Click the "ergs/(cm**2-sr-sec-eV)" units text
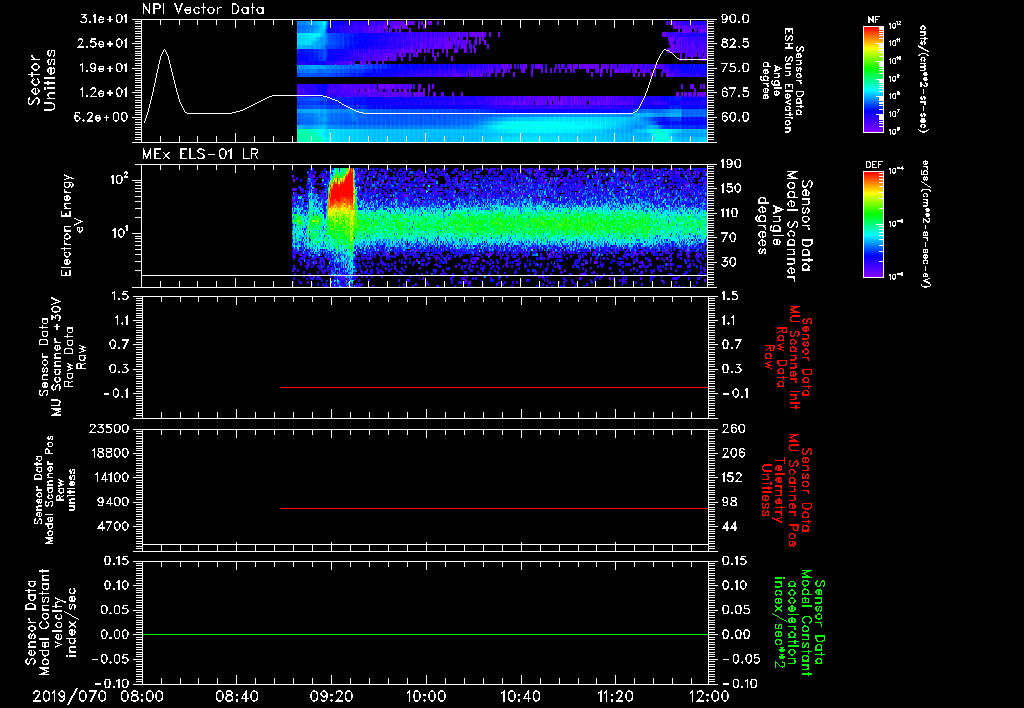This screenshot has width=1024, height=708. 925,224
